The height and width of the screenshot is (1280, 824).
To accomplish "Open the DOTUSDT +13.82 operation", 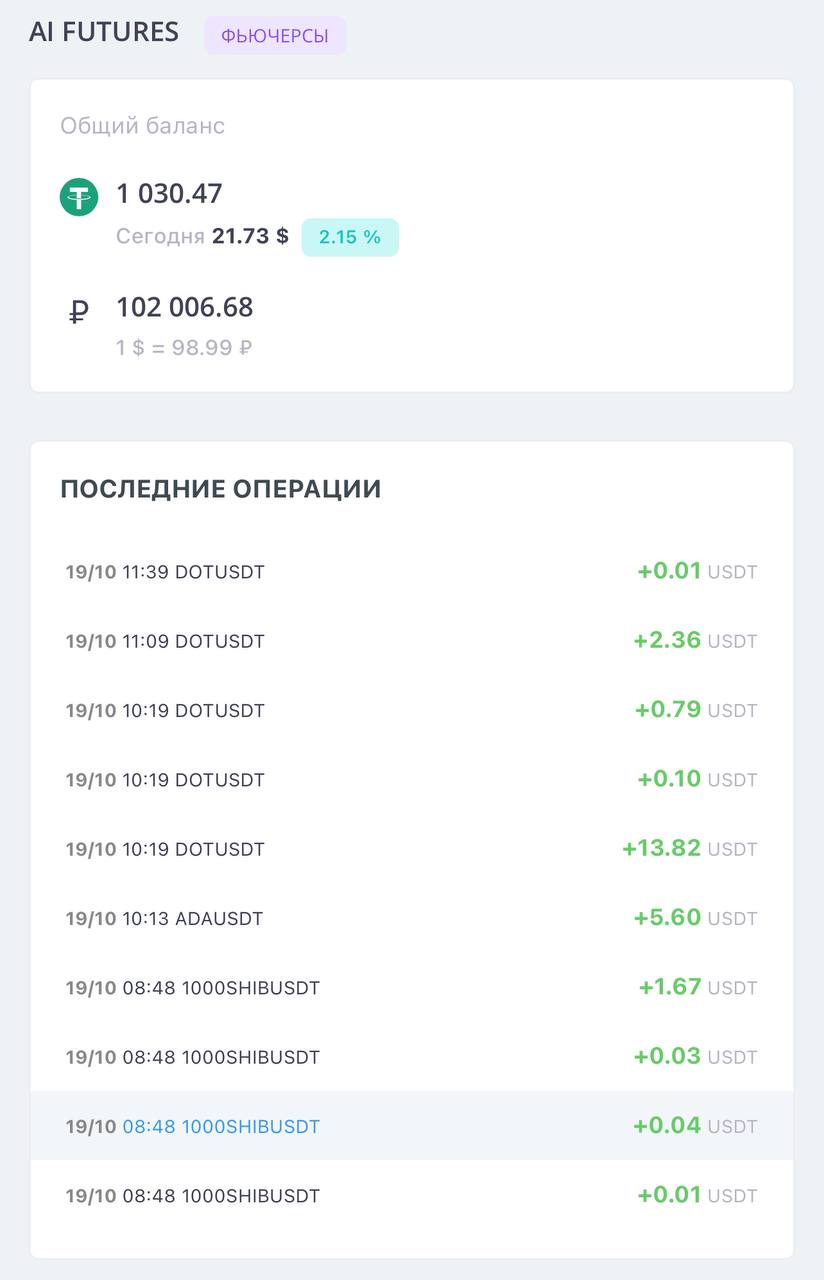I will coord(412,849).
